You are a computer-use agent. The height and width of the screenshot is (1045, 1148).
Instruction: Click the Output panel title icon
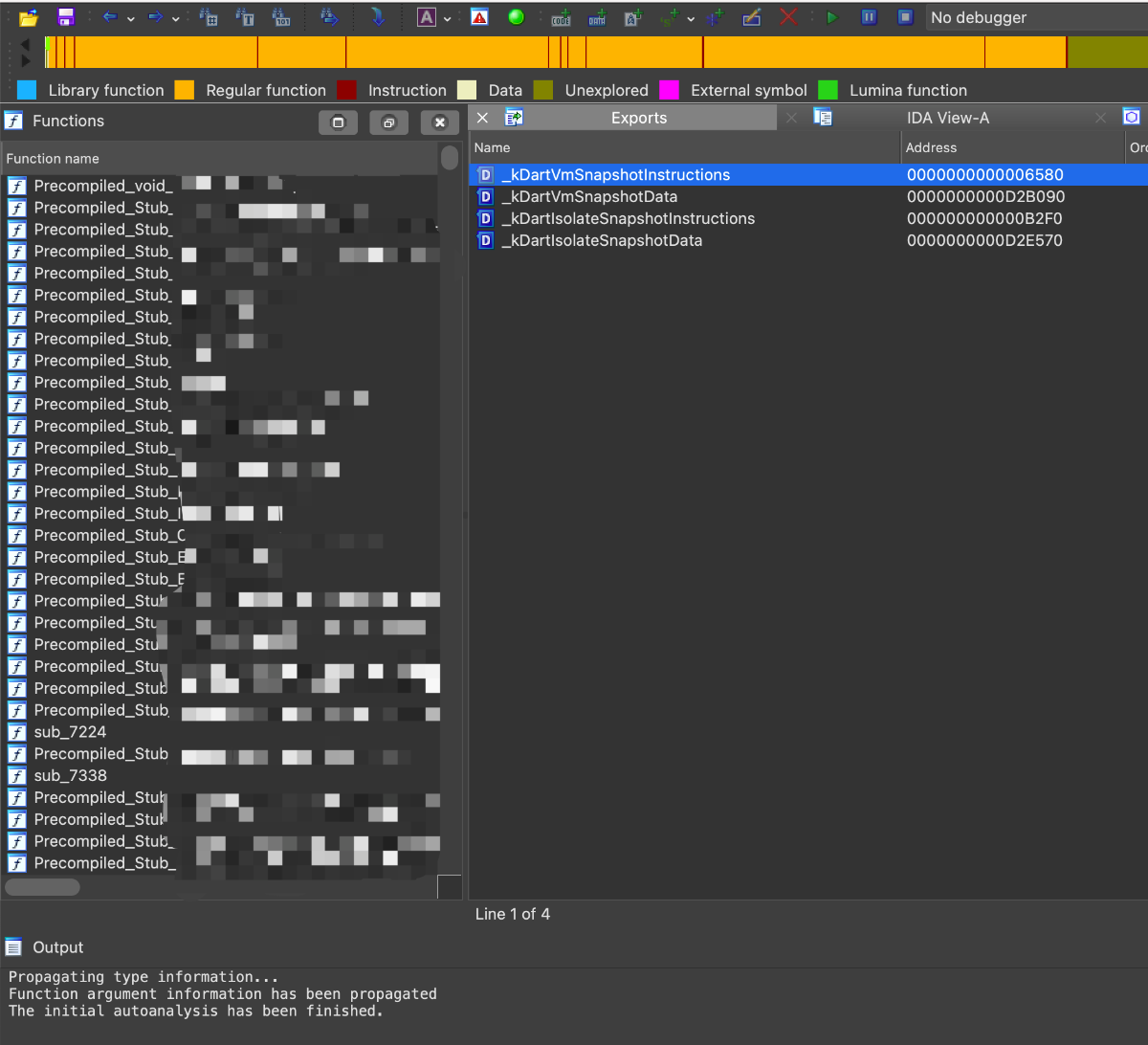pos(13,947)
